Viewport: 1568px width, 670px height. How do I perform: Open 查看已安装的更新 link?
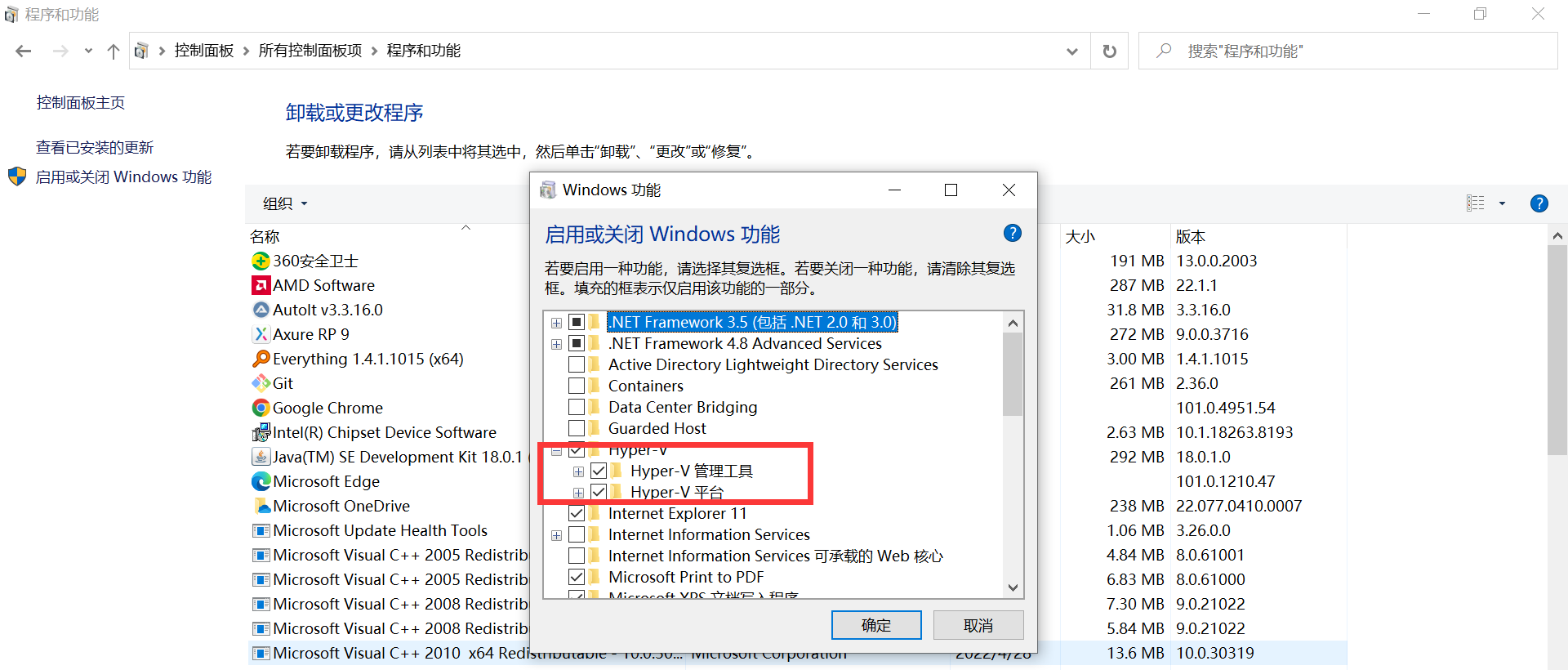(95, 147)
